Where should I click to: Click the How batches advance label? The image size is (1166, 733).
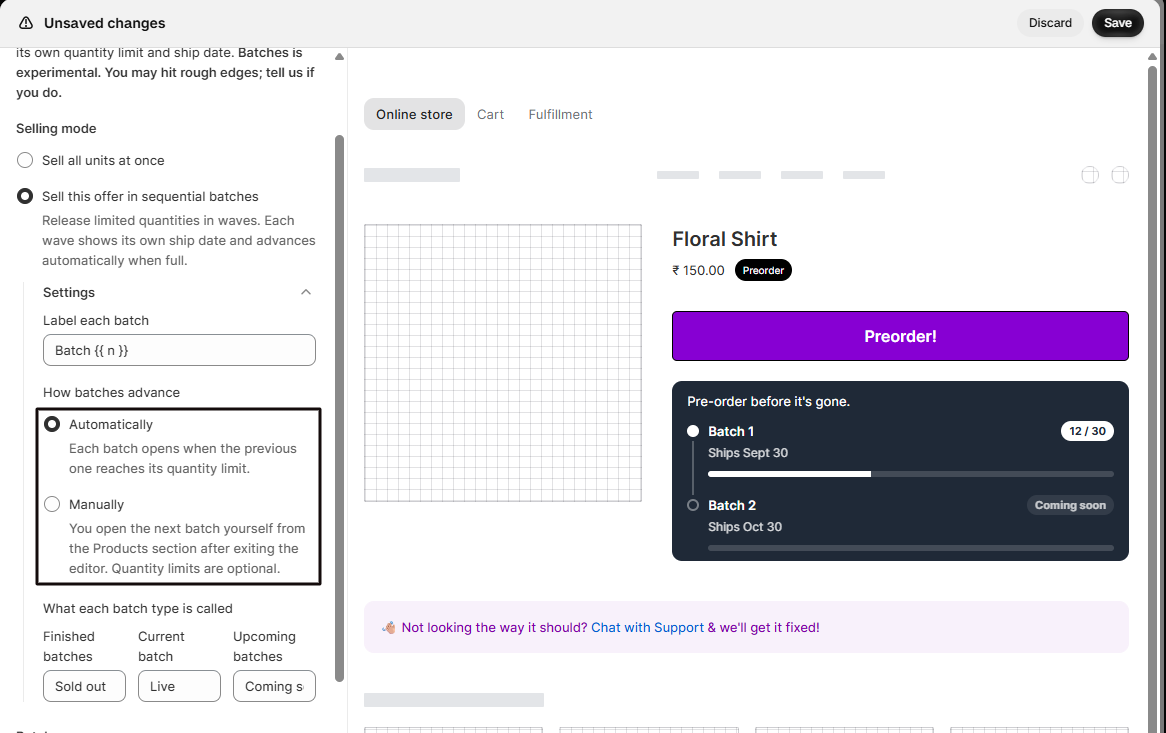click(x=112, y=393)
